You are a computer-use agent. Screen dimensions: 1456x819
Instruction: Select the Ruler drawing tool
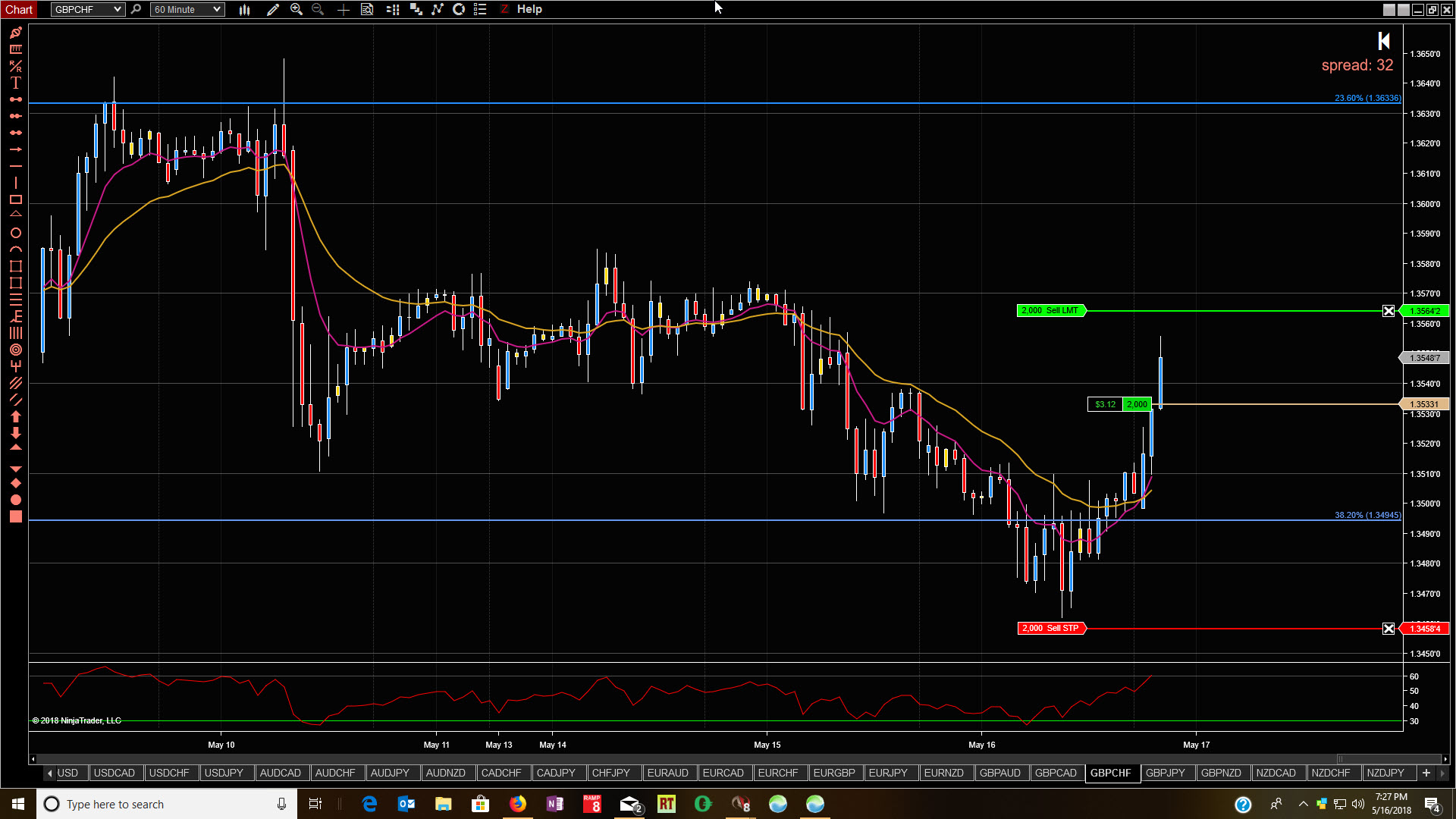click(x=15, y=49)
